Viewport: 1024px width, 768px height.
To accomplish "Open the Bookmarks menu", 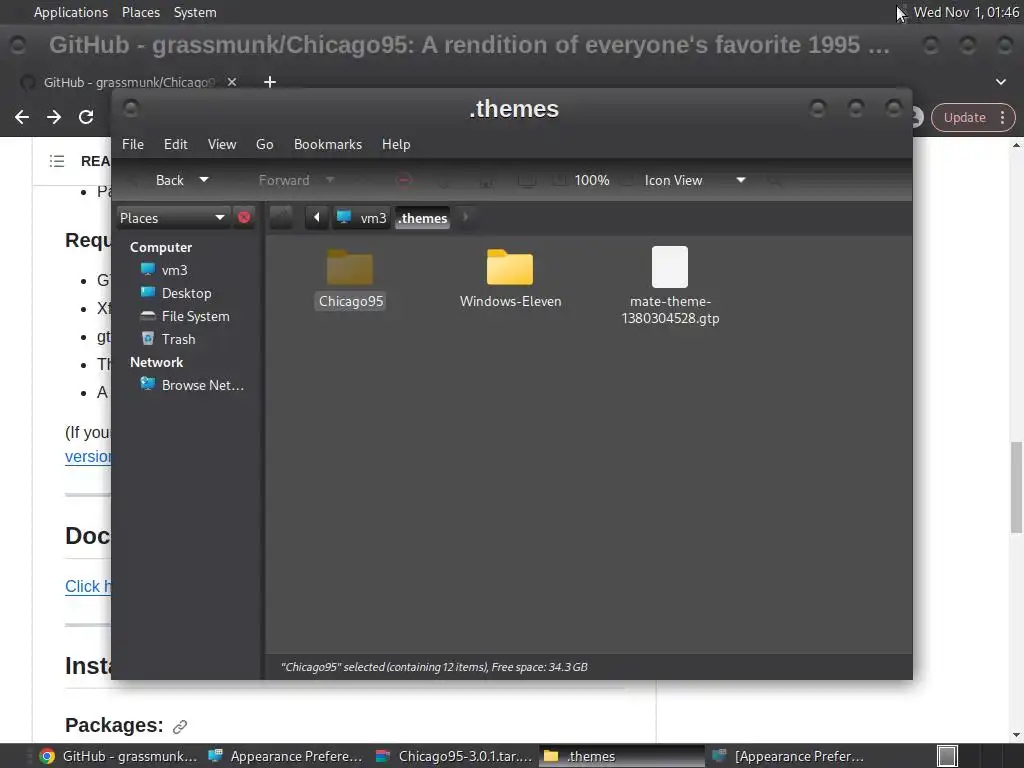I will (x=328, y=144).
